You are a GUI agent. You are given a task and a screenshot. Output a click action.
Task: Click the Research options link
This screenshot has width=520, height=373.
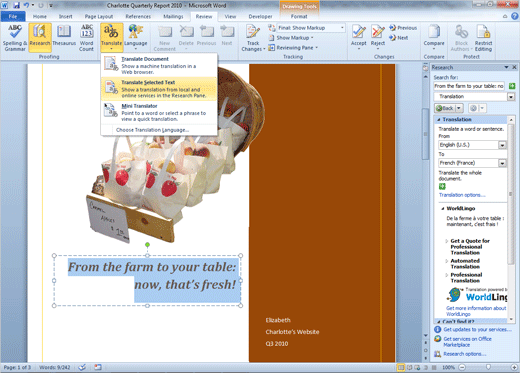(465, 354)
